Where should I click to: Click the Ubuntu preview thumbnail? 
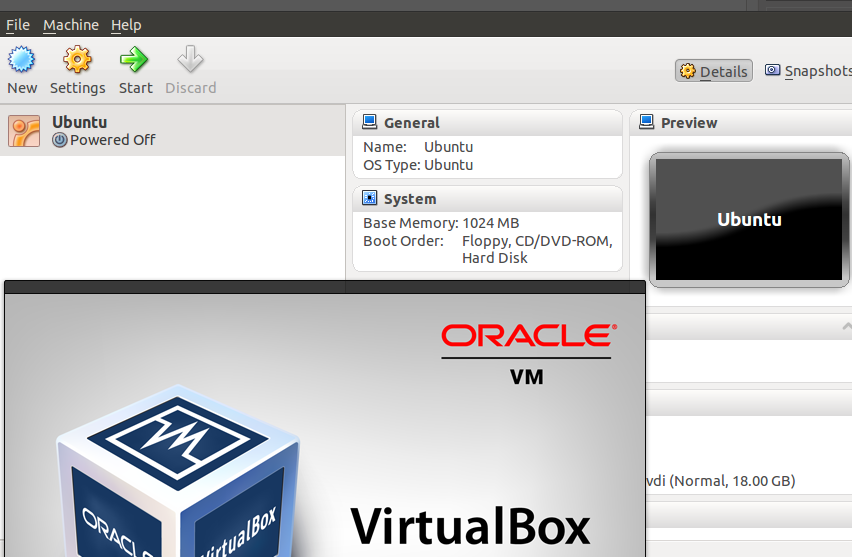point(749,220)
